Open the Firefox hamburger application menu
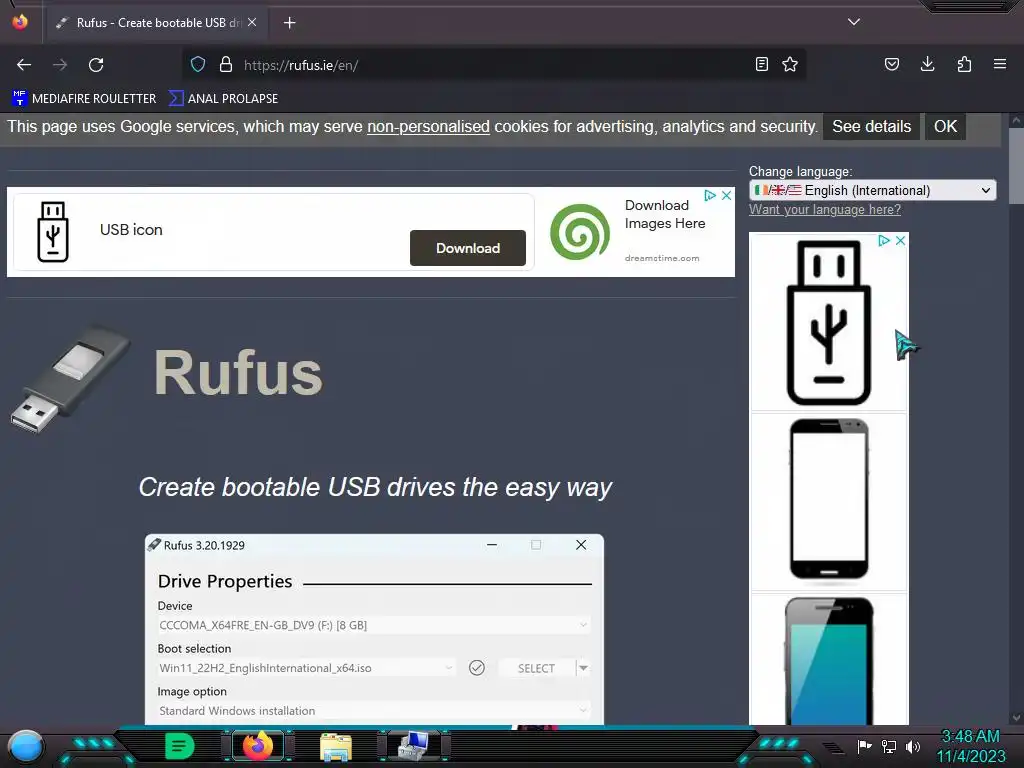The height and width of the screenshot is (768, 1024). coord(1000,64)
